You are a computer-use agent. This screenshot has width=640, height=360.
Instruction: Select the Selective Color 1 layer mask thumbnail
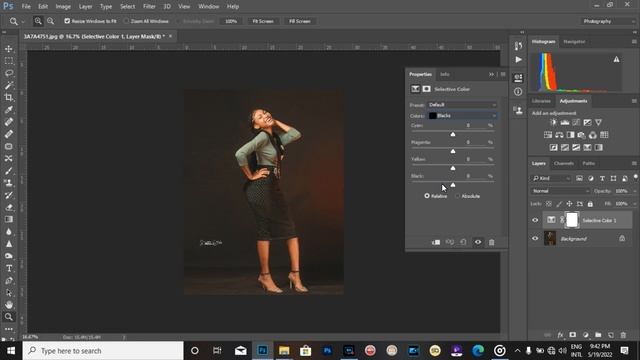pos(572,220)
